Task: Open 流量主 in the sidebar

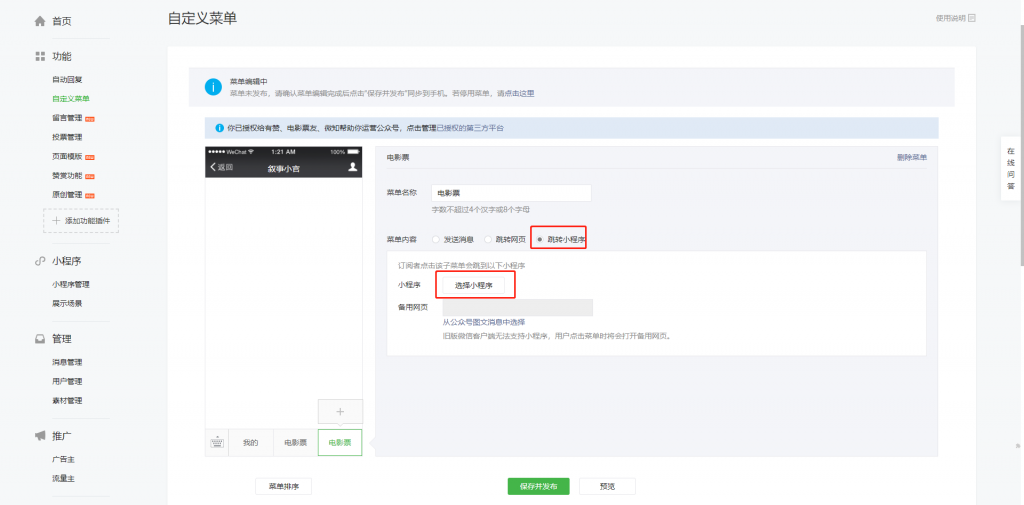Action: pos(63,478)
